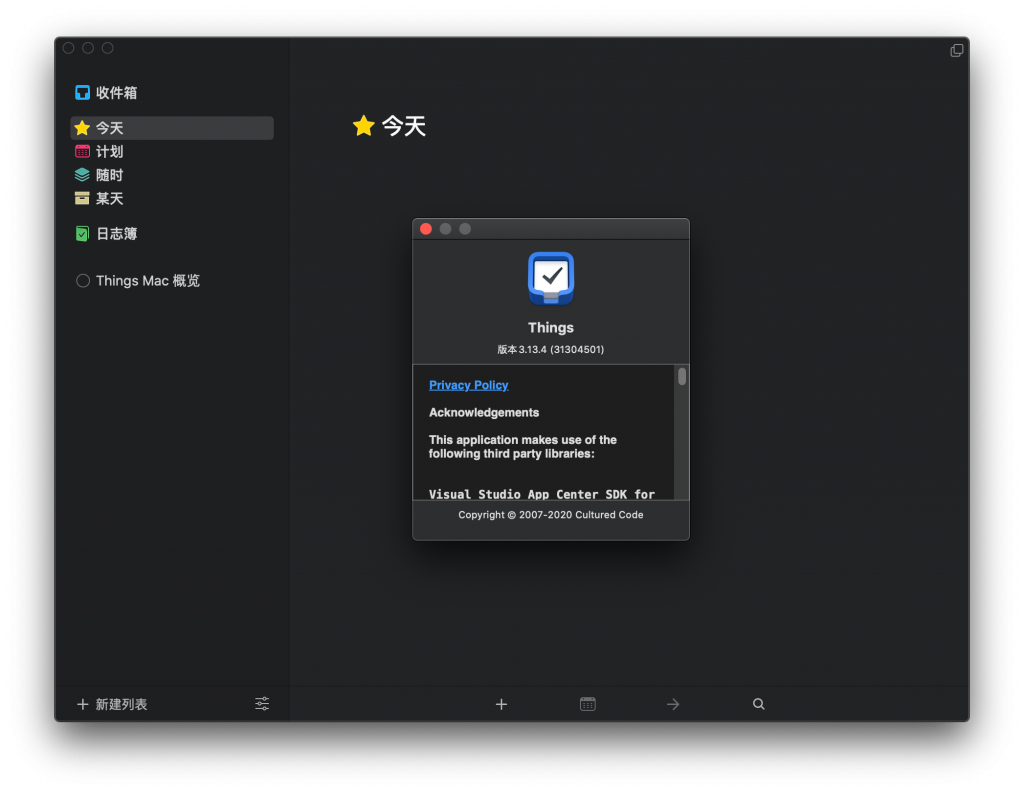Click the archive box icon for 某天
Viewport: 1024px width, 794px height.
click(x=82, y=198)
